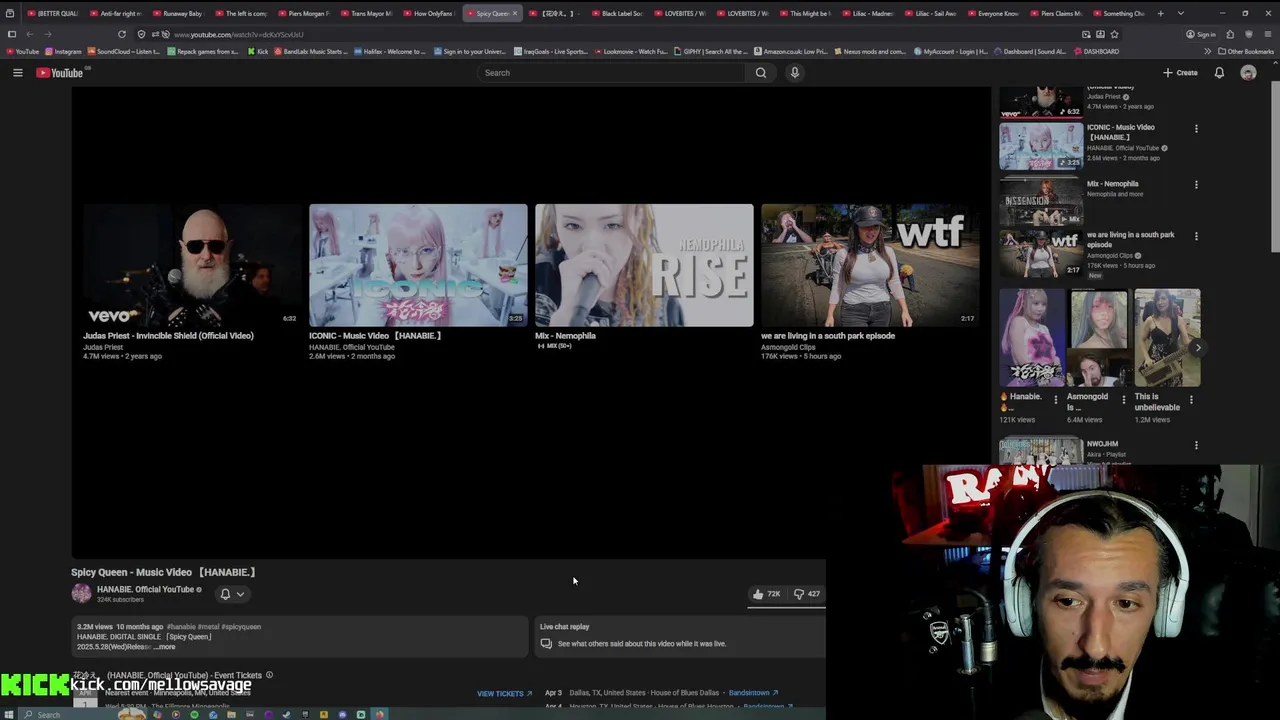Image resolution: width=1280 pixels, height=720 pixels.
Task: Open sidebar Mix - Nemophila thumbnail
Action: (1041, 200)
